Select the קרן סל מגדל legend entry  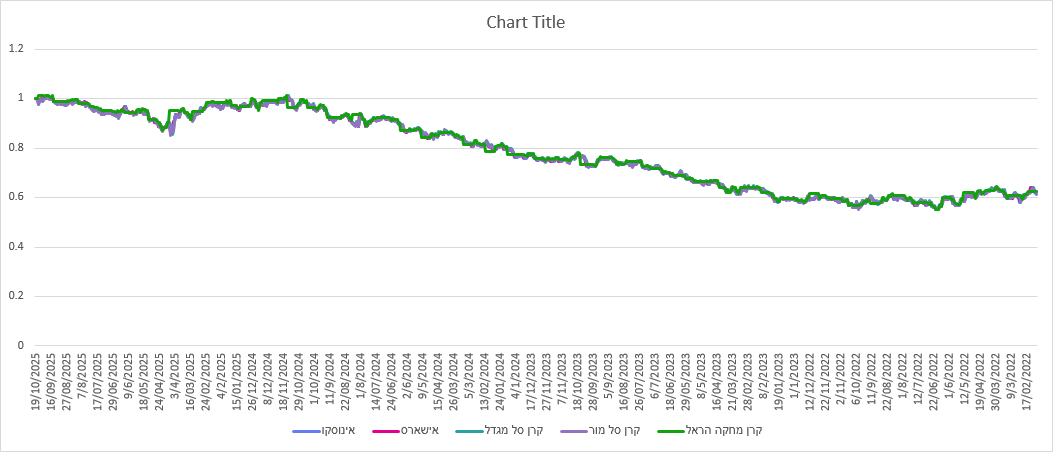coord(498,431)
